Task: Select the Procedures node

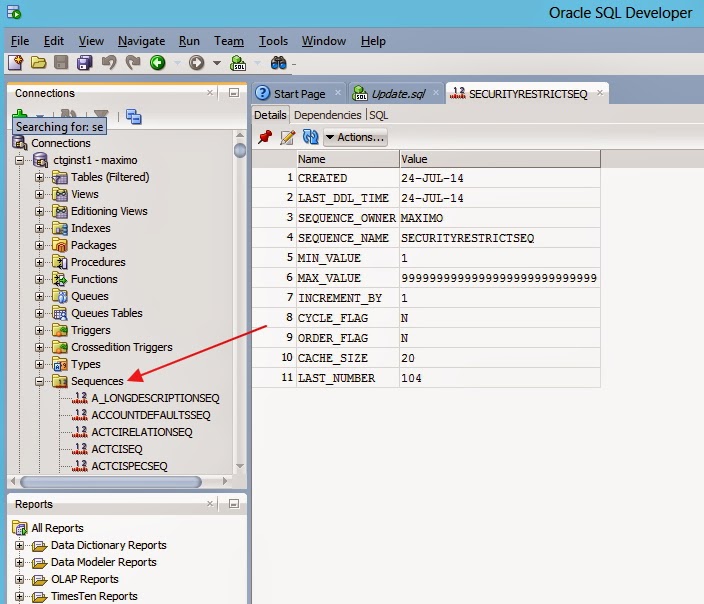Action: pyautogui.click(x=98, y=263)
